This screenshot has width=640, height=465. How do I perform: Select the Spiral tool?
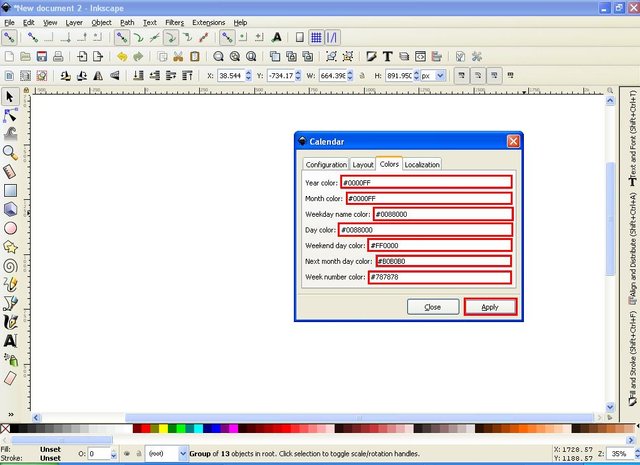click(x=10, y=266)
